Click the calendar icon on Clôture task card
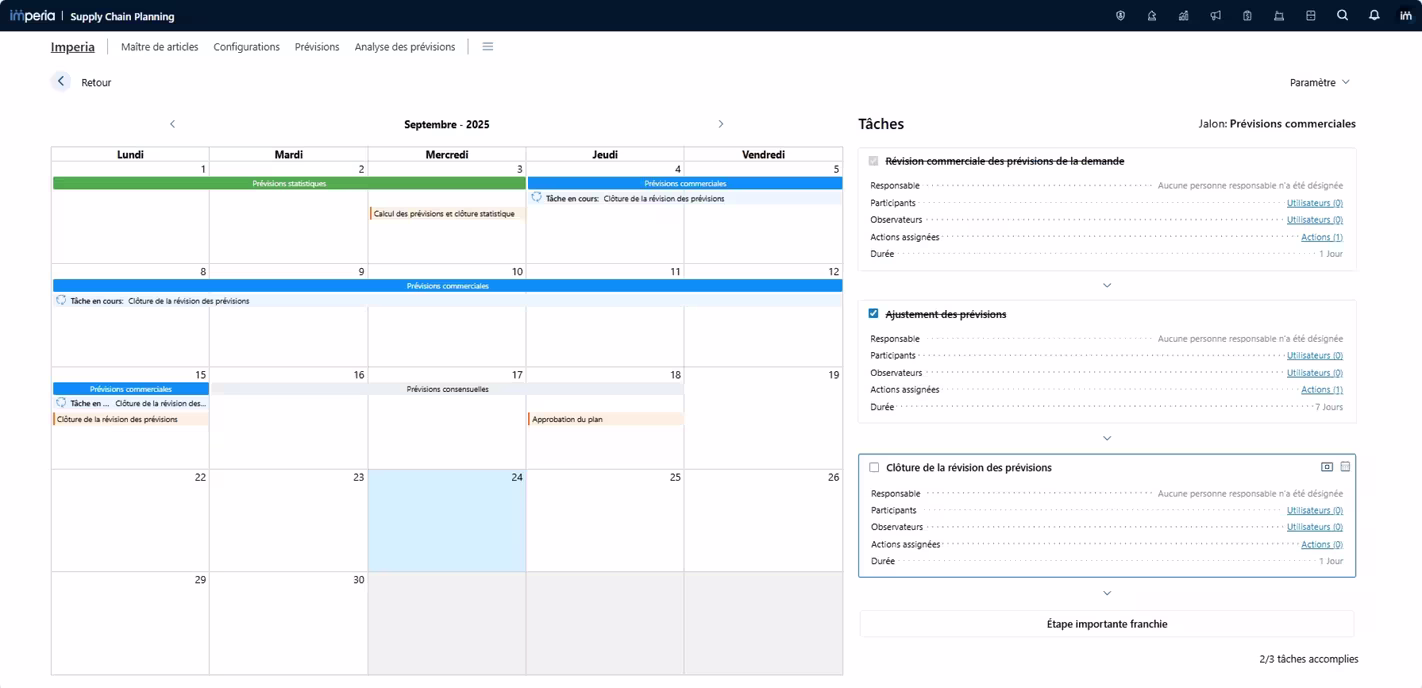Viewport: 1422px width, 688px height. coord(1345,467)
